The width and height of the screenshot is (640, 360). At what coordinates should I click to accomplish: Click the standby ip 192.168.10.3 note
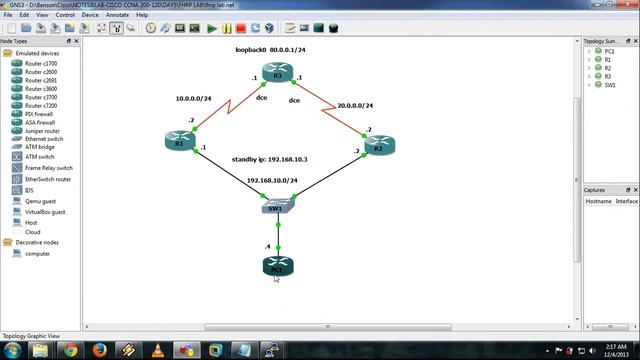269,160
